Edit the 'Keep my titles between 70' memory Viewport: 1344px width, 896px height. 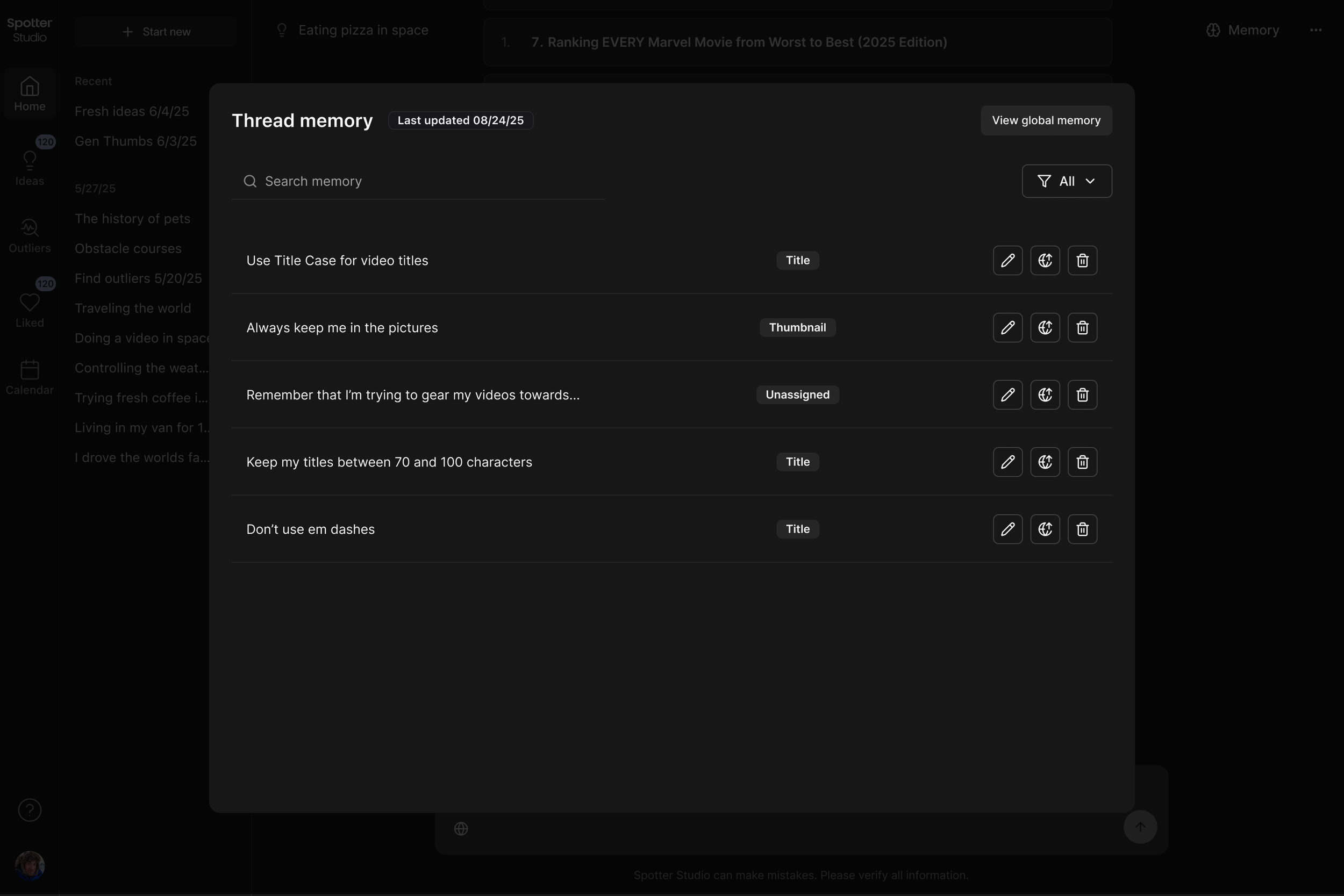point(1007,462)
